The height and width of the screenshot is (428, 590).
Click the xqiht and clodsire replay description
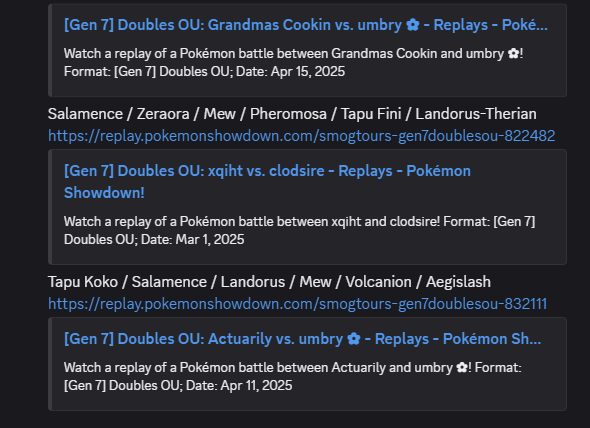pyautogui.click(x=300, y=230)
